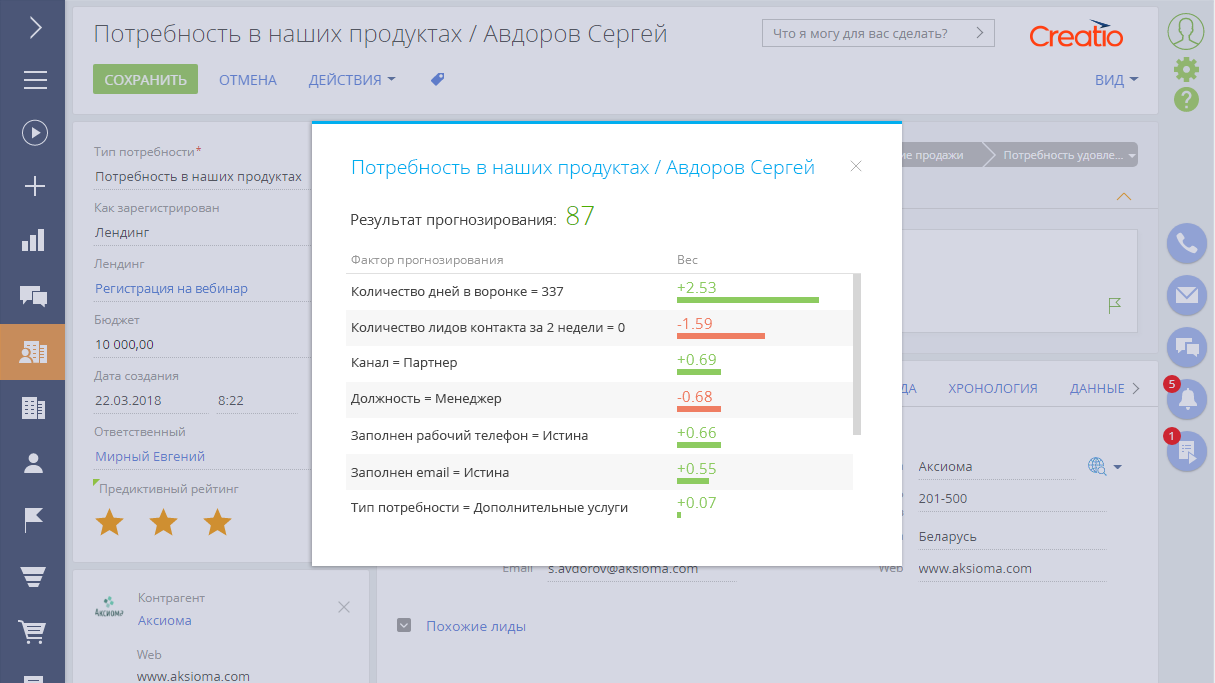Click the Creatio logo
Viewport: 1215px width, 683px height.
pos(1076,34)
